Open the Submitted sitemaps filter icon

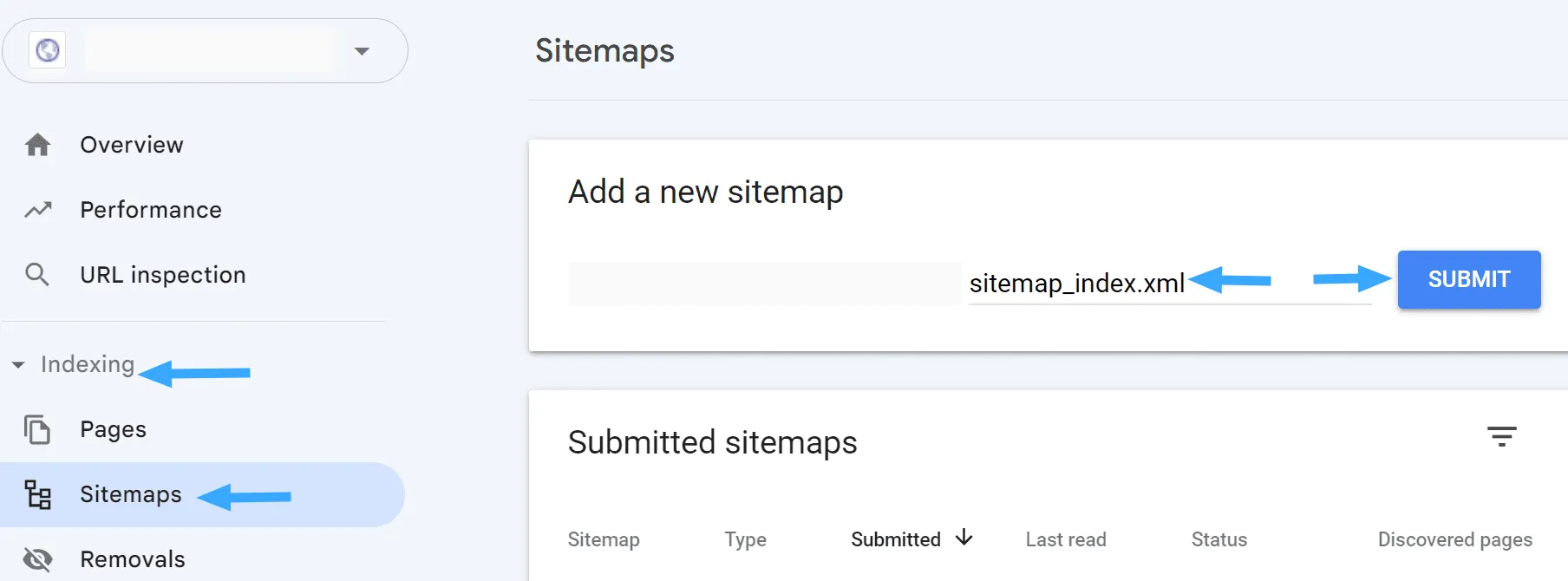[1503, 436]
